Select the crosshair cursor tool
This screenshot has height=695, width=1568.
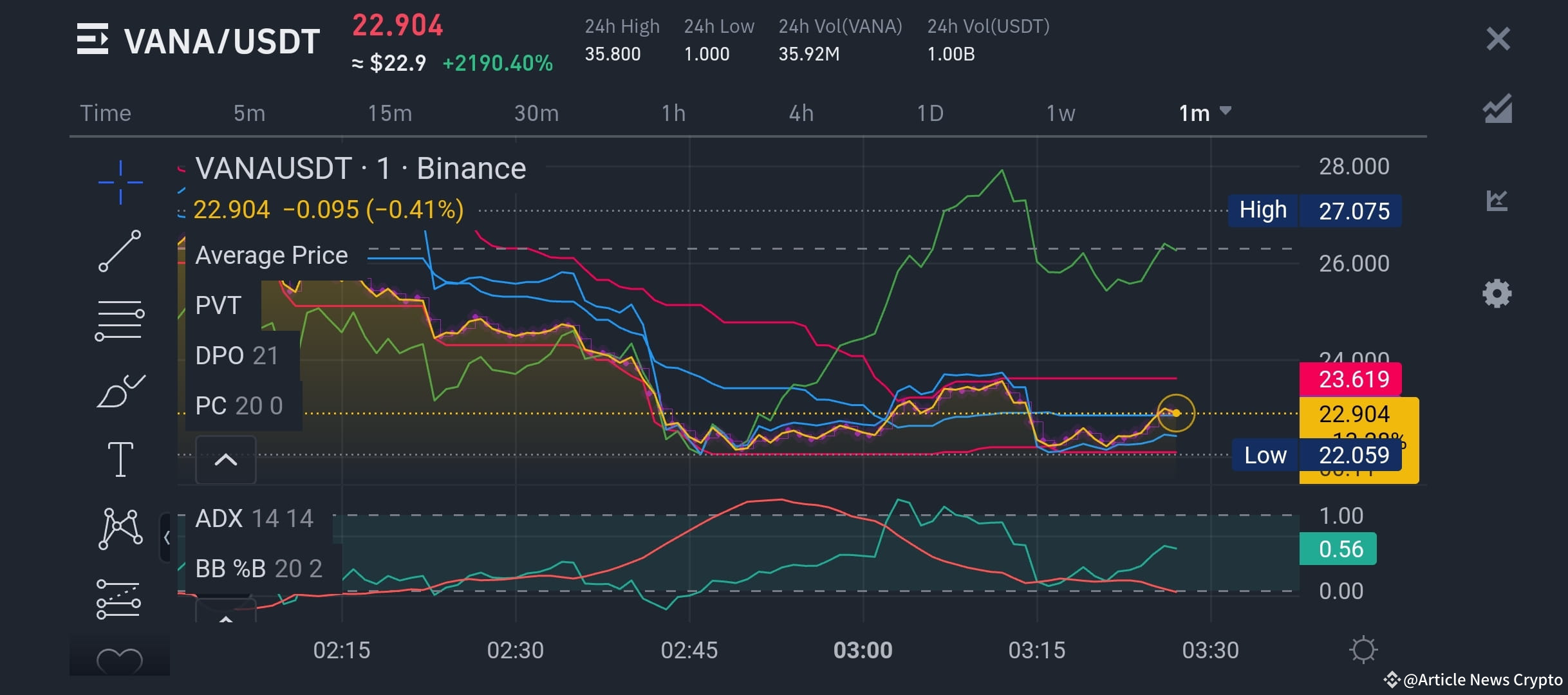tap(119, 182)
